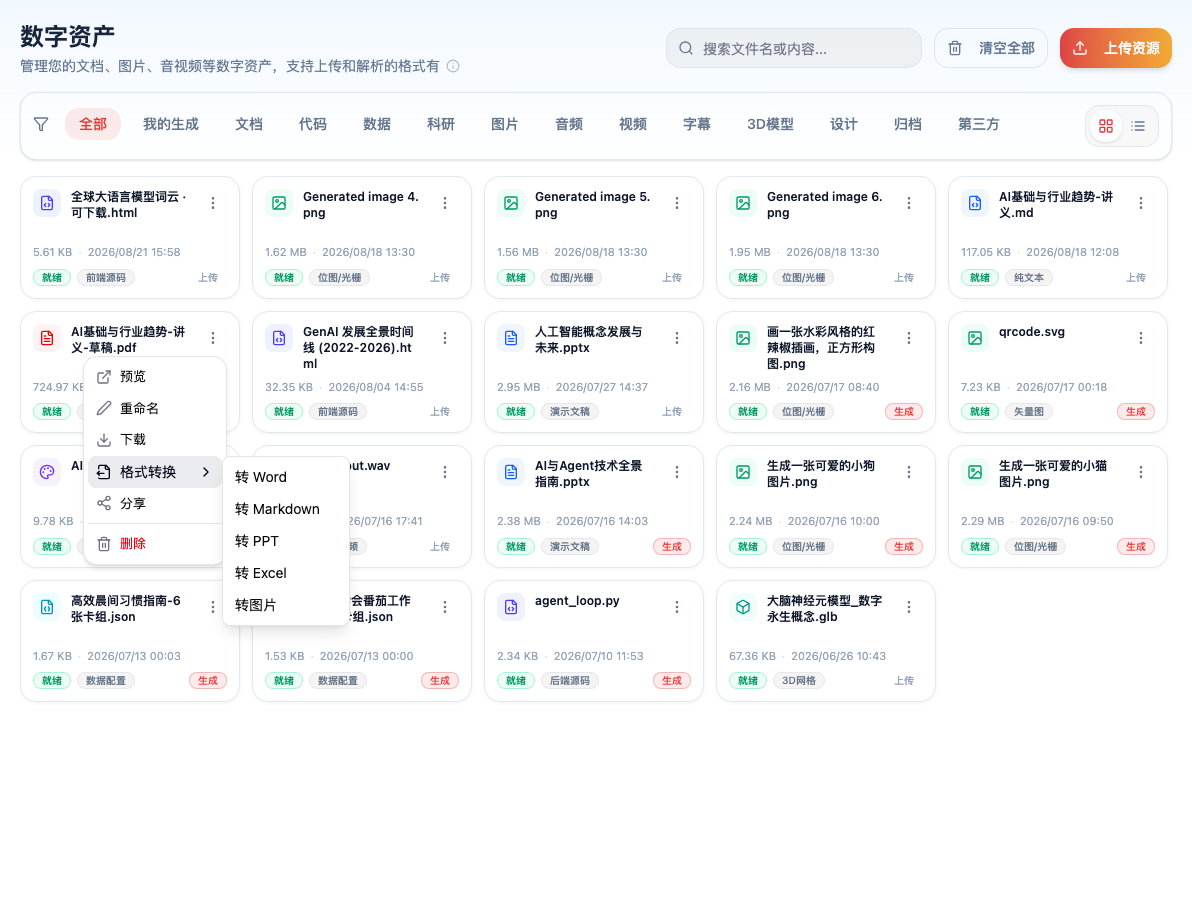Viewport: 1192px width, 900px height.
Task: Choose 下载 in the context menu
Action: coord(155,439)
